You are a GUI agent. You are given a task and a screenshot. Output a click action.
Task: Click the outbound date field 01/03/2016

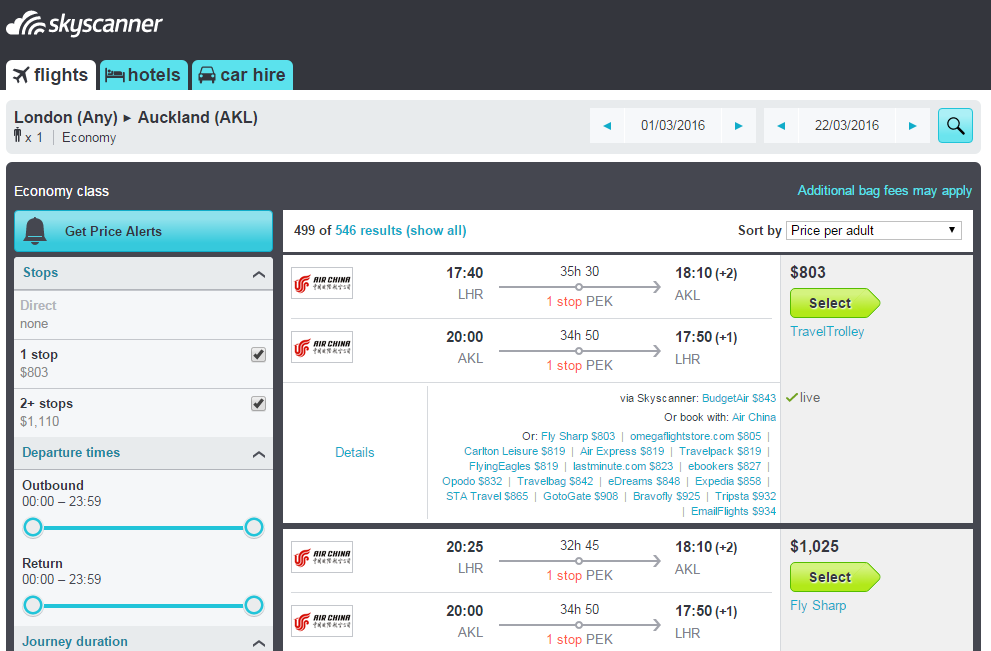[x=672, y=126]
